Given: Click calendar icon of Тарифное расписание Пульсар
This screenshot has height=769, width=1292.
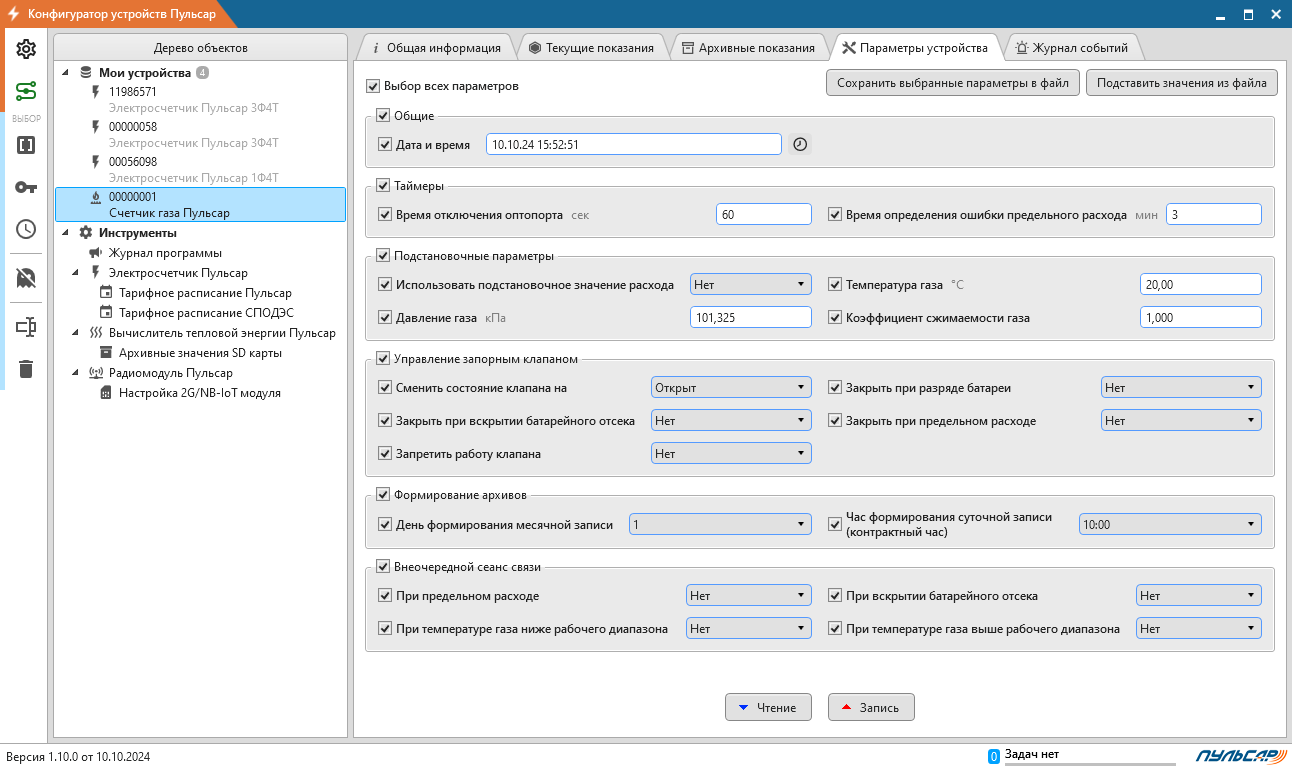Looking at the screenshot, I should click(106, 293).
